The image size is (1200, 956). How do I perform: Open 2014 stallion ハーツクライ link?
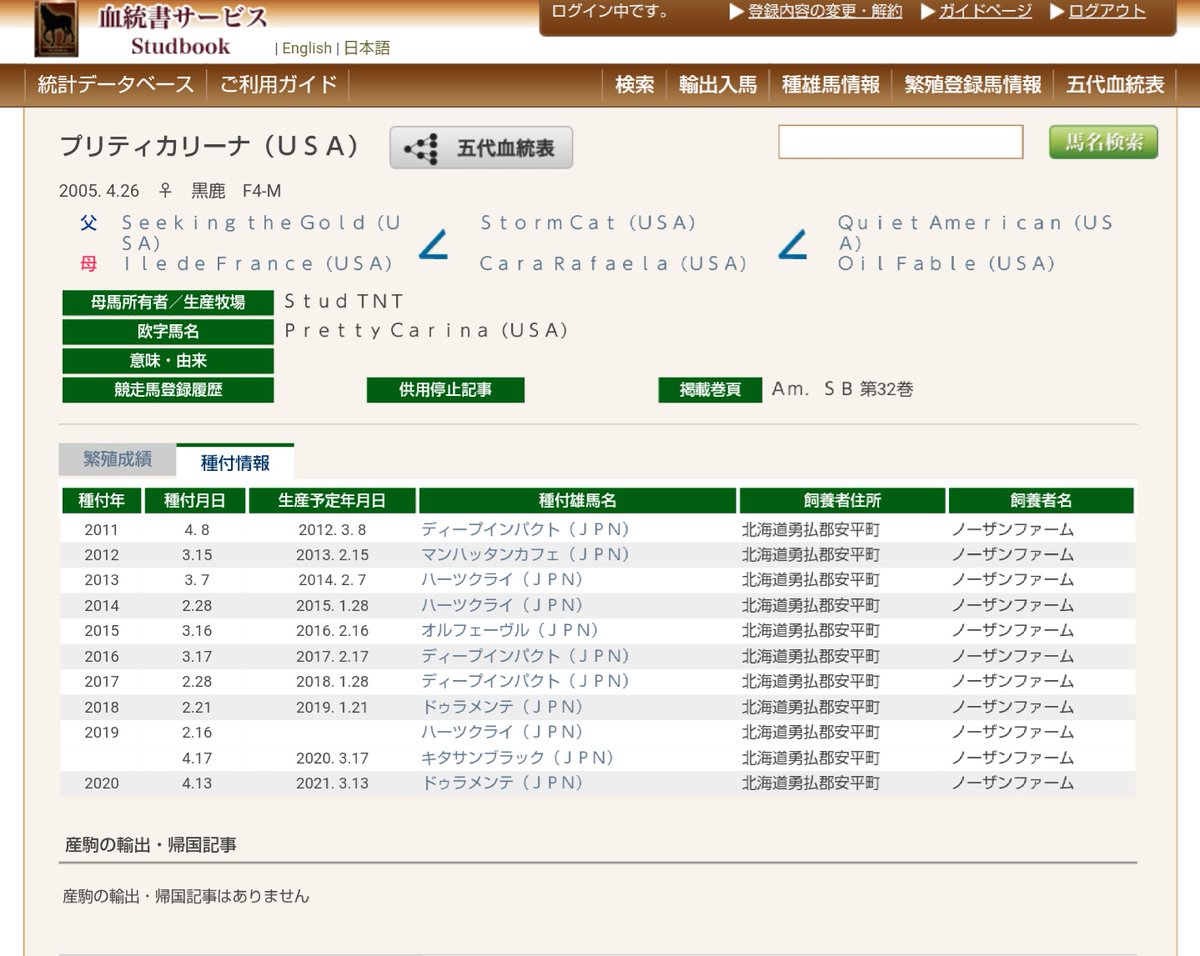[x=502, y=605]
